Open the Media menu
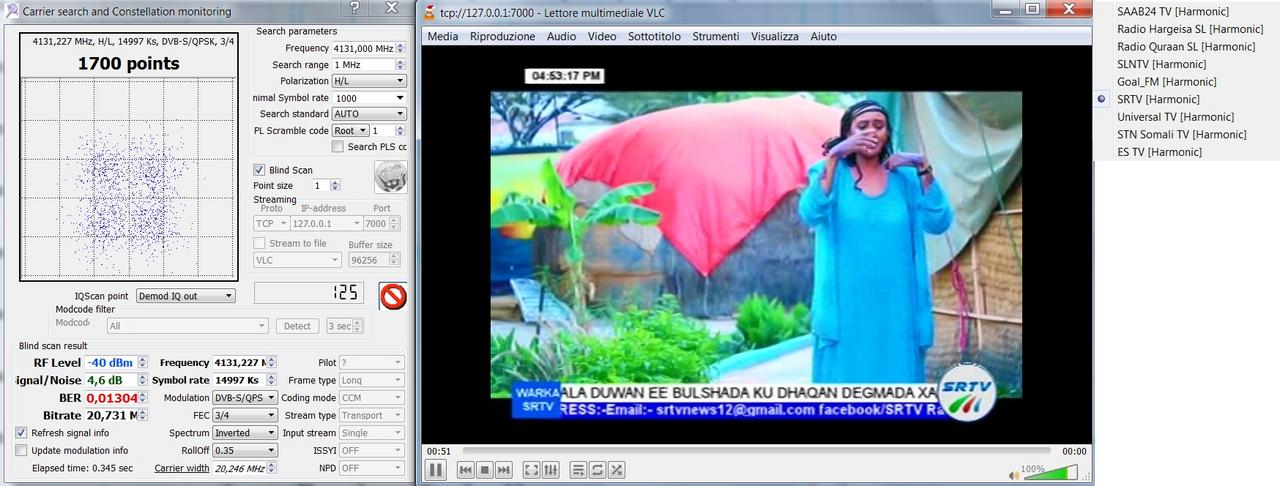This screenshot has width=1280, height=486. [442, 36]
